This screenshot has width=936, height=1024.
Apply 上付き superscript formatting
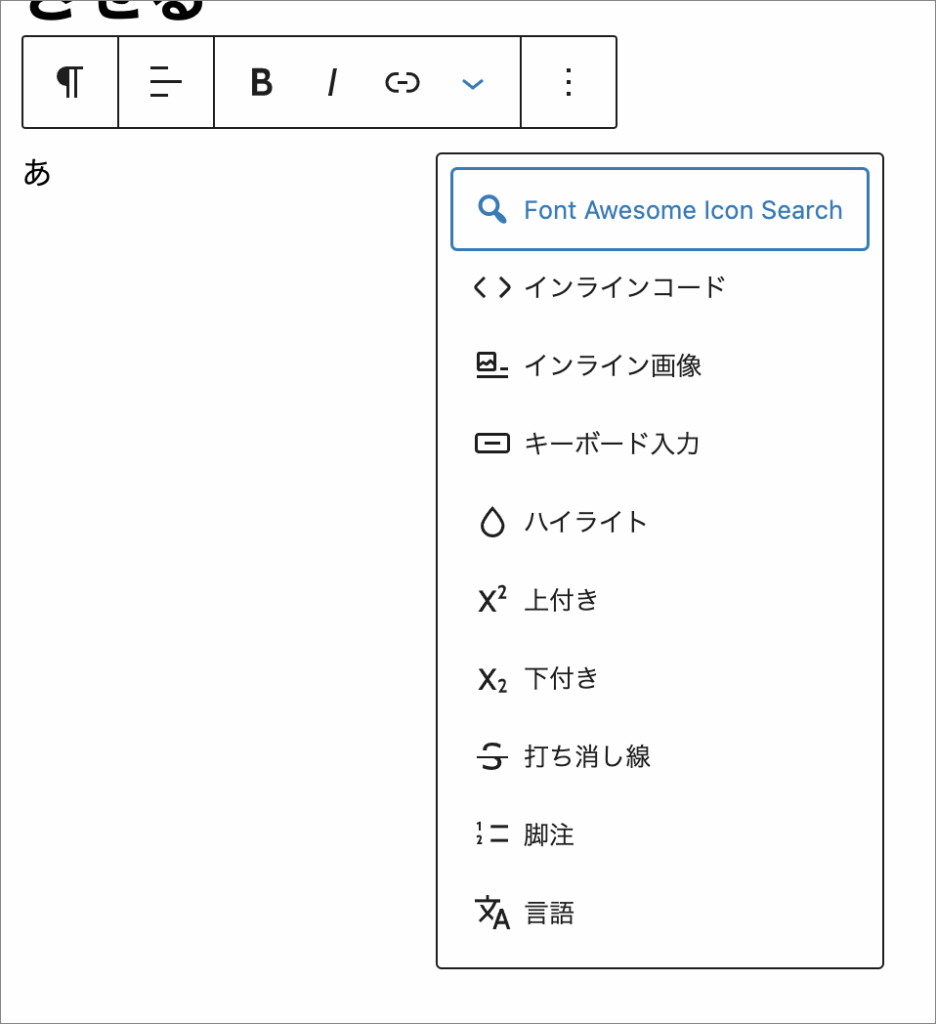point(561,600)
